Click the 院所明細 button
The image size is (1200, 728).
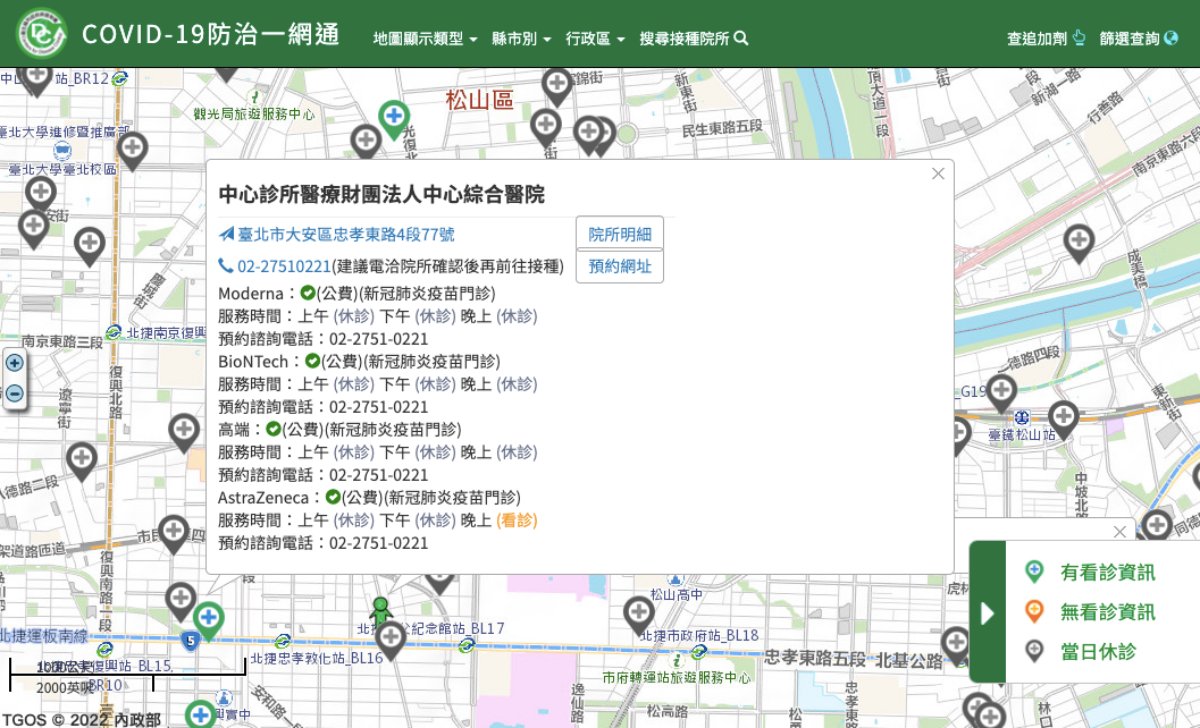[619, 234]
